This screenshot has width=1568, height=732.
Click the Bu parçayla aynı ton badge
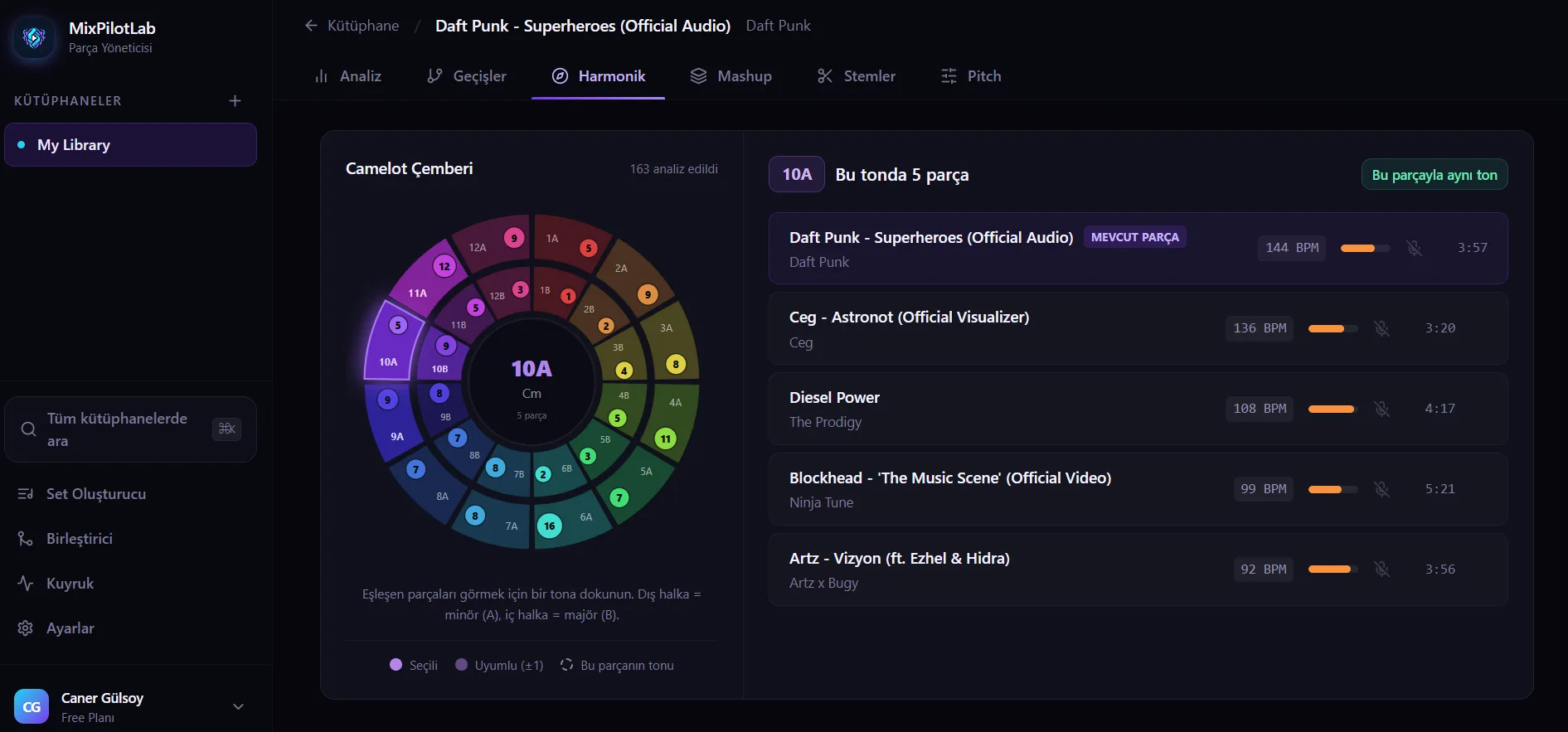[1435, 175]
